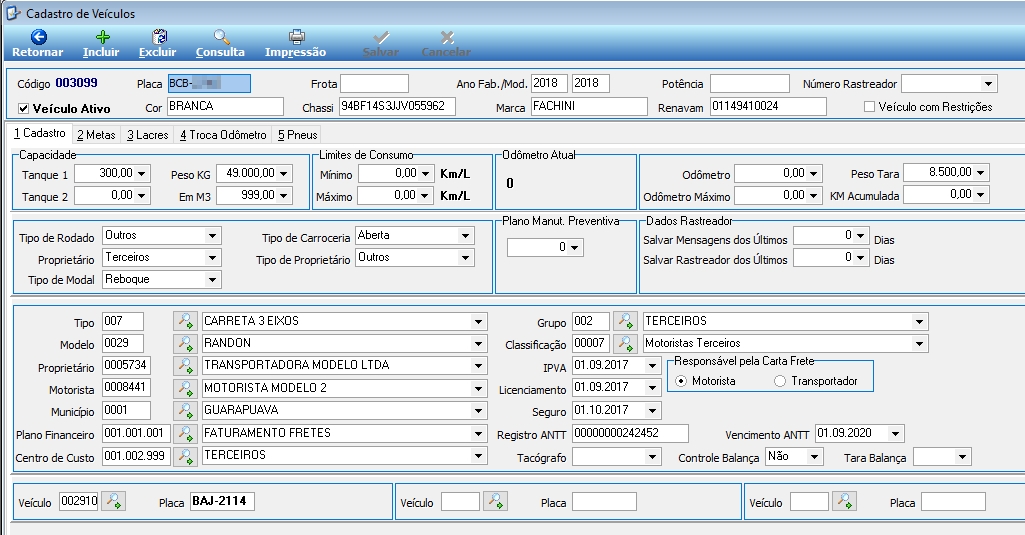Click the Consulta button label
1025x535 pixels.
[220, 52]
